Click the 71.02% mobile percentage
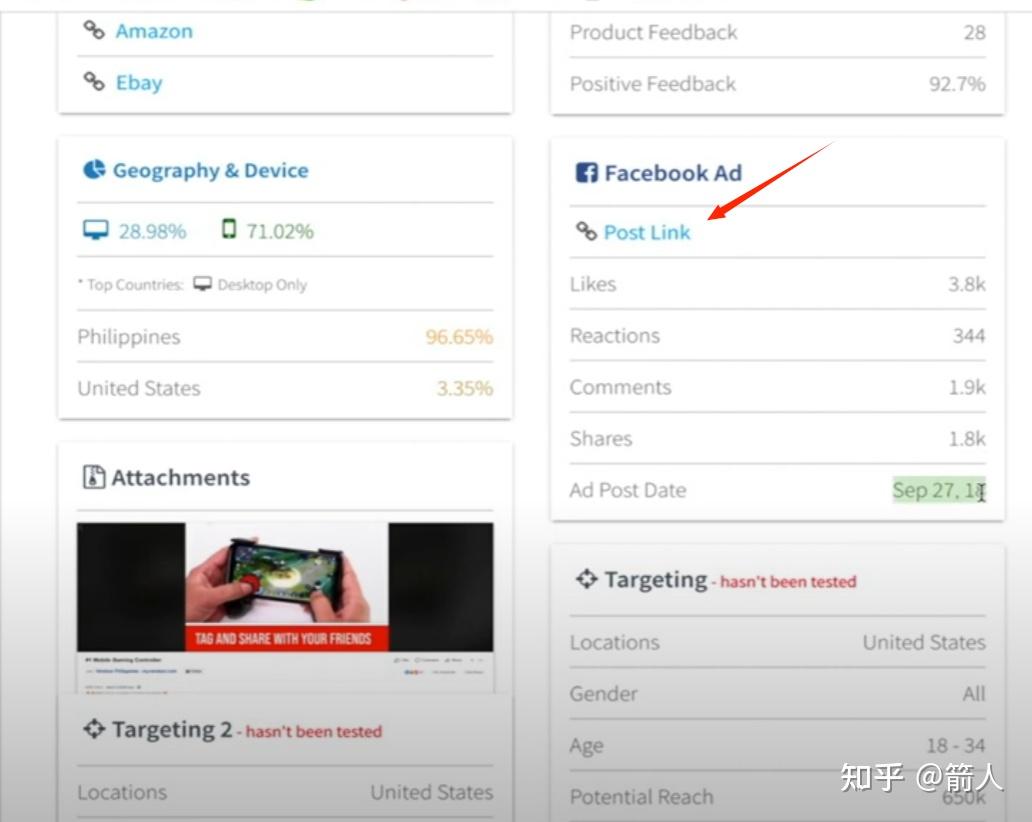The image size is (1032, 822). click(280, 231)
